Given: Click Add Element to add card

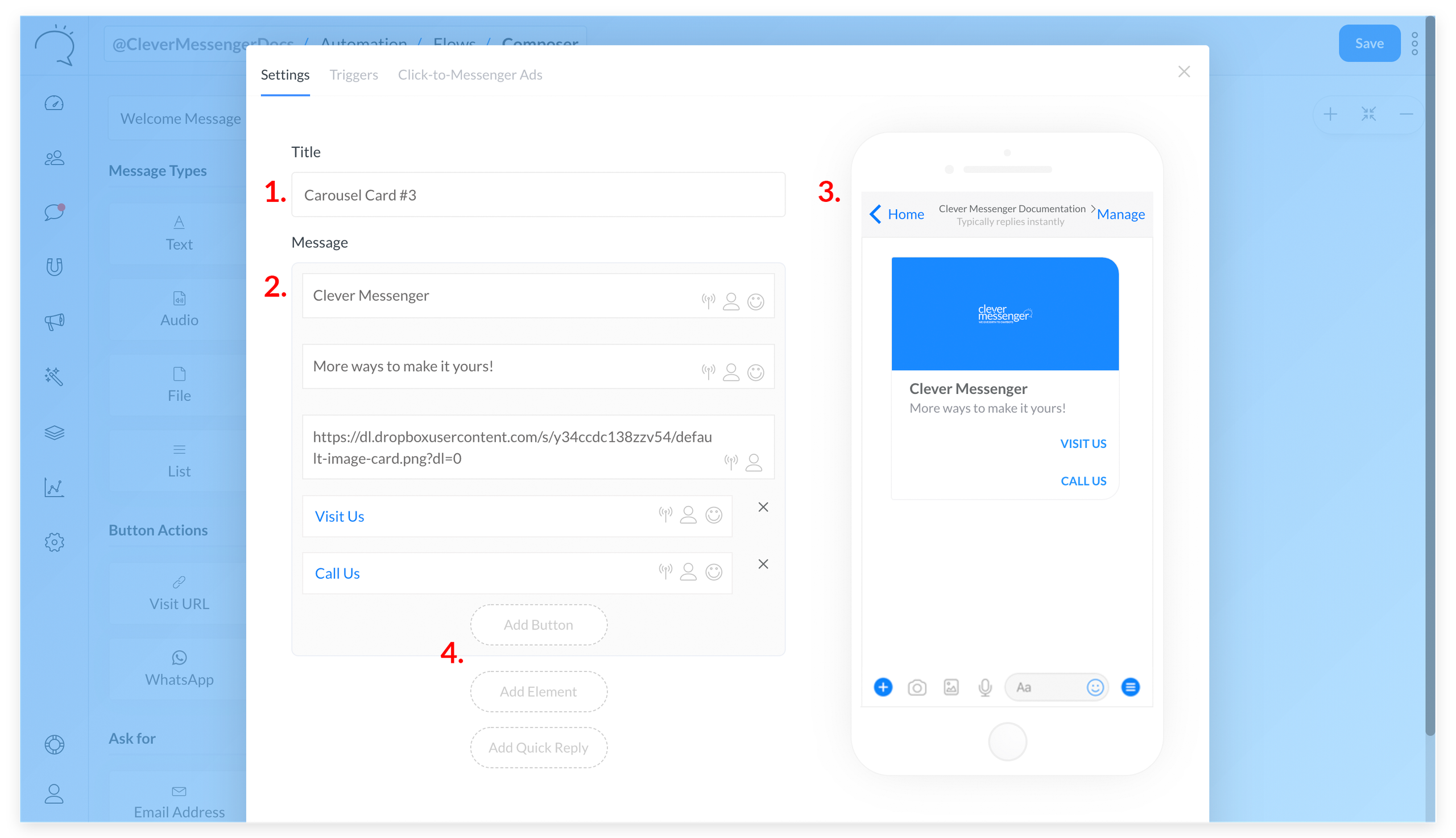Looking at the screenshot, I should pos(538,691).
